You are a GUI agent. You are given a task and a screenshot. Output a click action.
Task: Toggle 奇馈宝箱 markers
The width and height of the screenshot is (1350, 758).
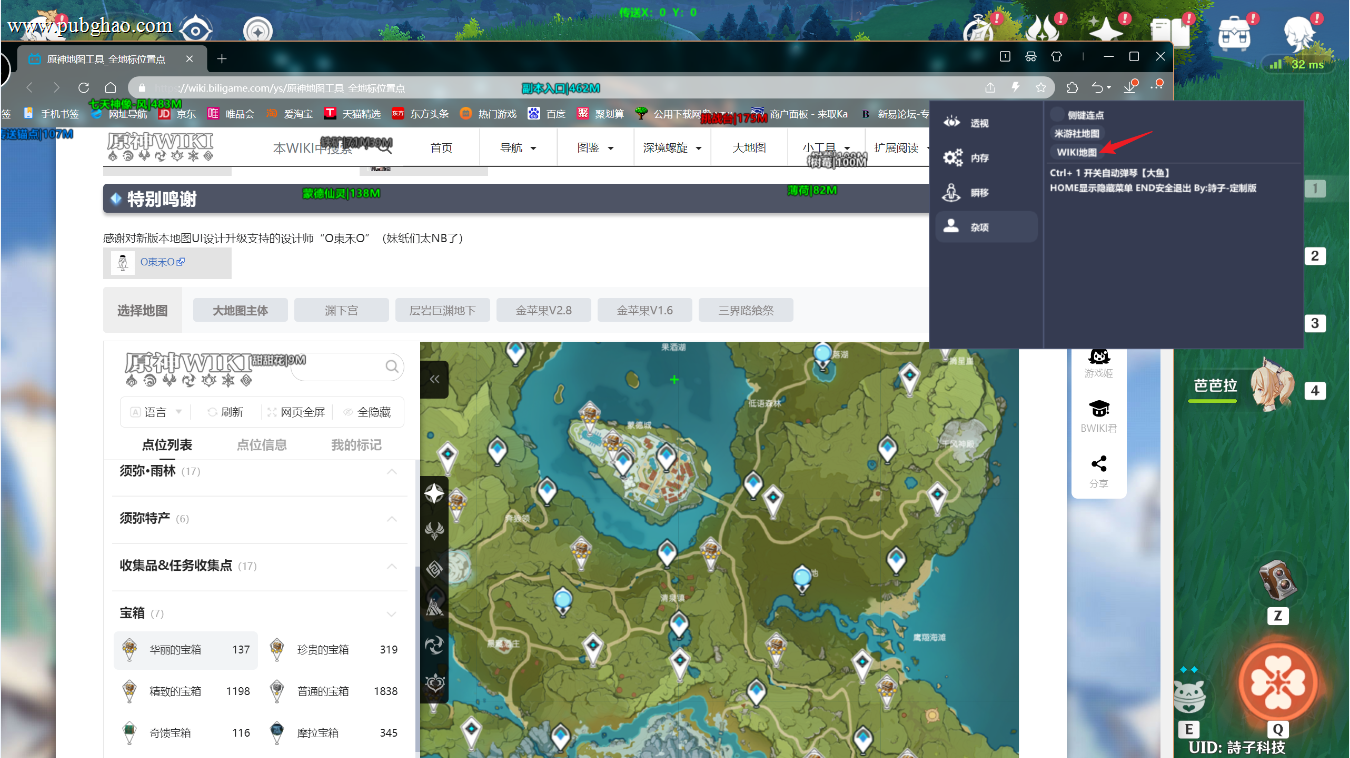tap(186, 733)
